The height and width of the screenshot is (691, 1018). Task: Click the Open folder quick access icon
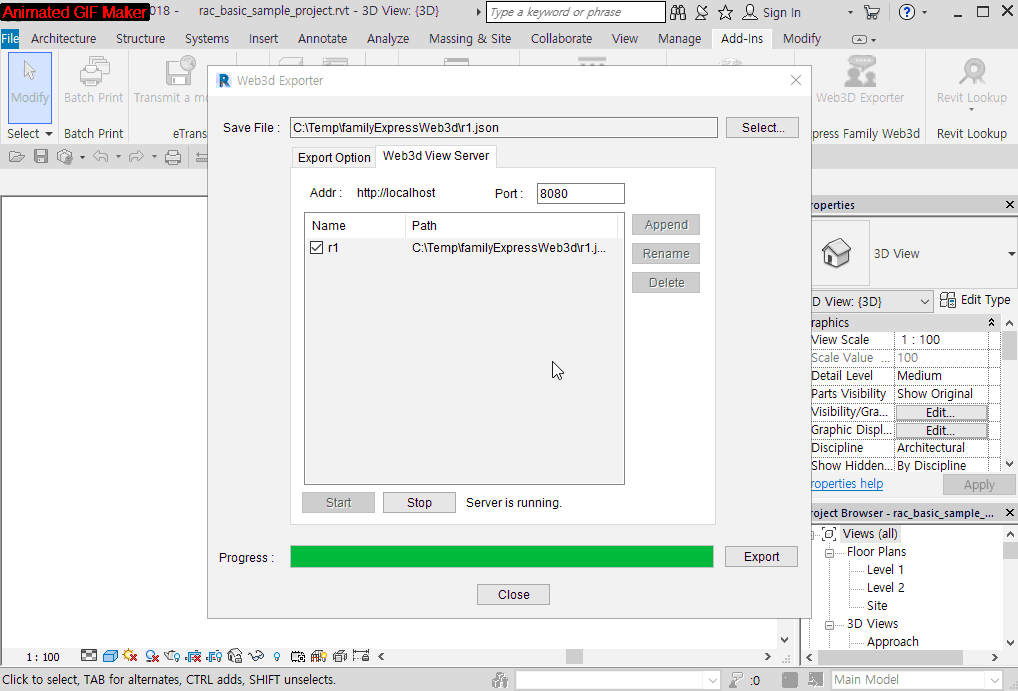tap(17, 157)
